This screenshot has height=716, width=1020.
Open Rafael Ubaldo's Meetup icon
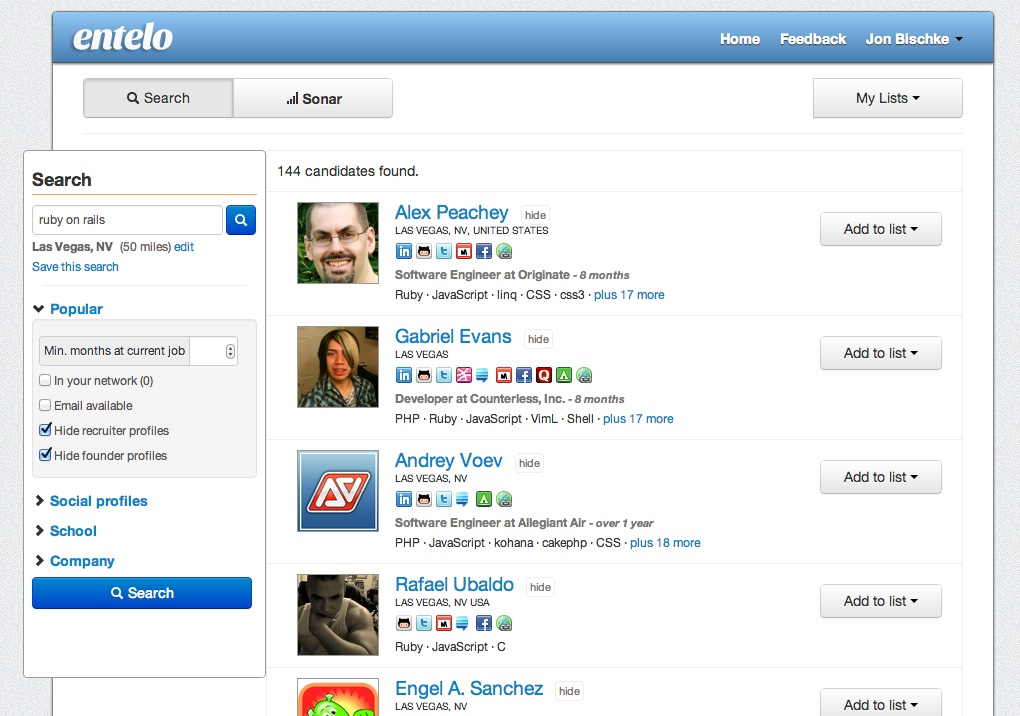pos(444,623)
